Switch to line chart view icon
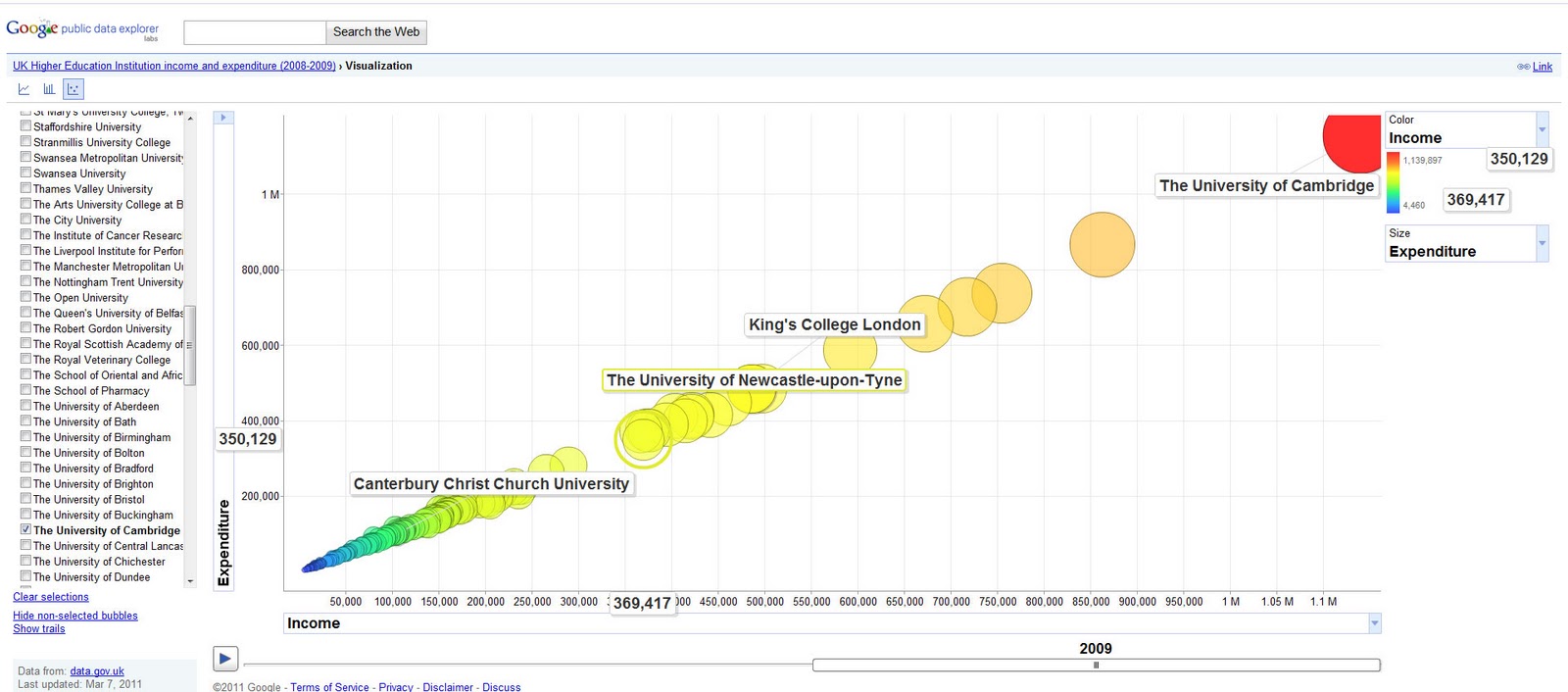Image resolution: width=1568 pixels, height=692 pixels. pyautogui.click(x=24, y=89)
